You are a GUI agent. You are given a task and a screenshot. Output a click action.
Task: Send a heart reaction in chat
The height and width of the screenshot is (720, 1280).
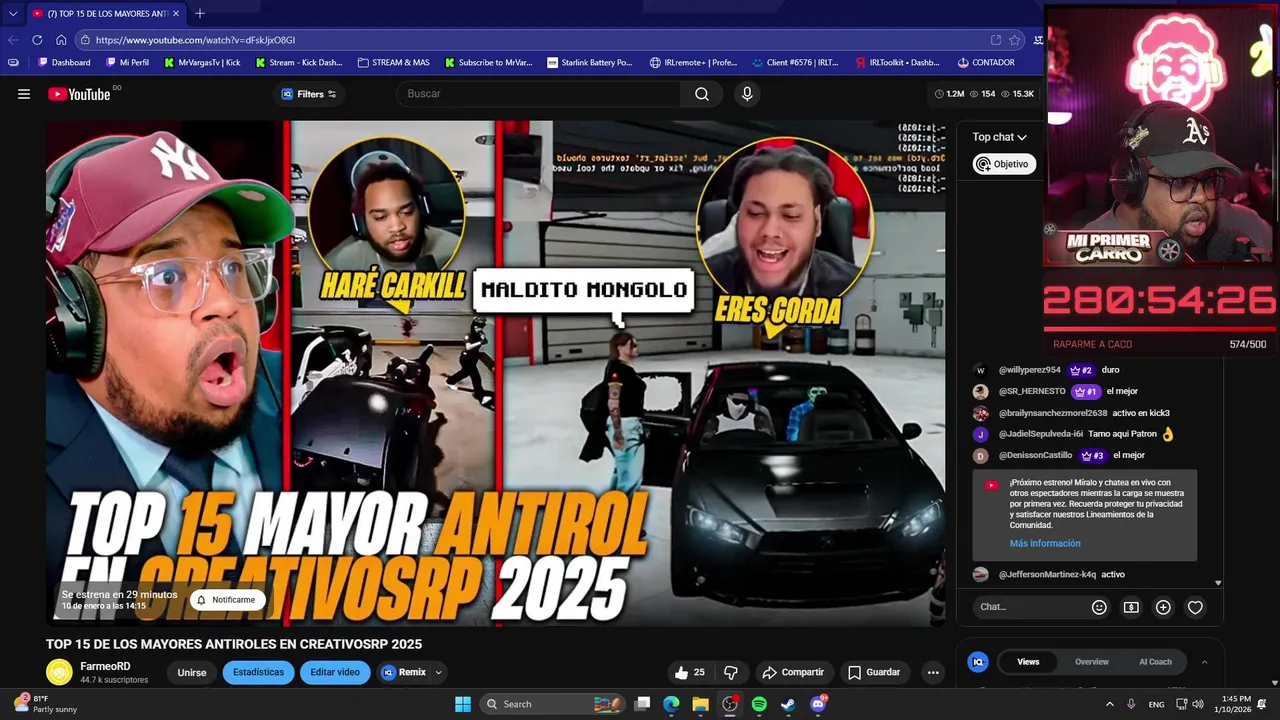click(x=1195, y=607)
